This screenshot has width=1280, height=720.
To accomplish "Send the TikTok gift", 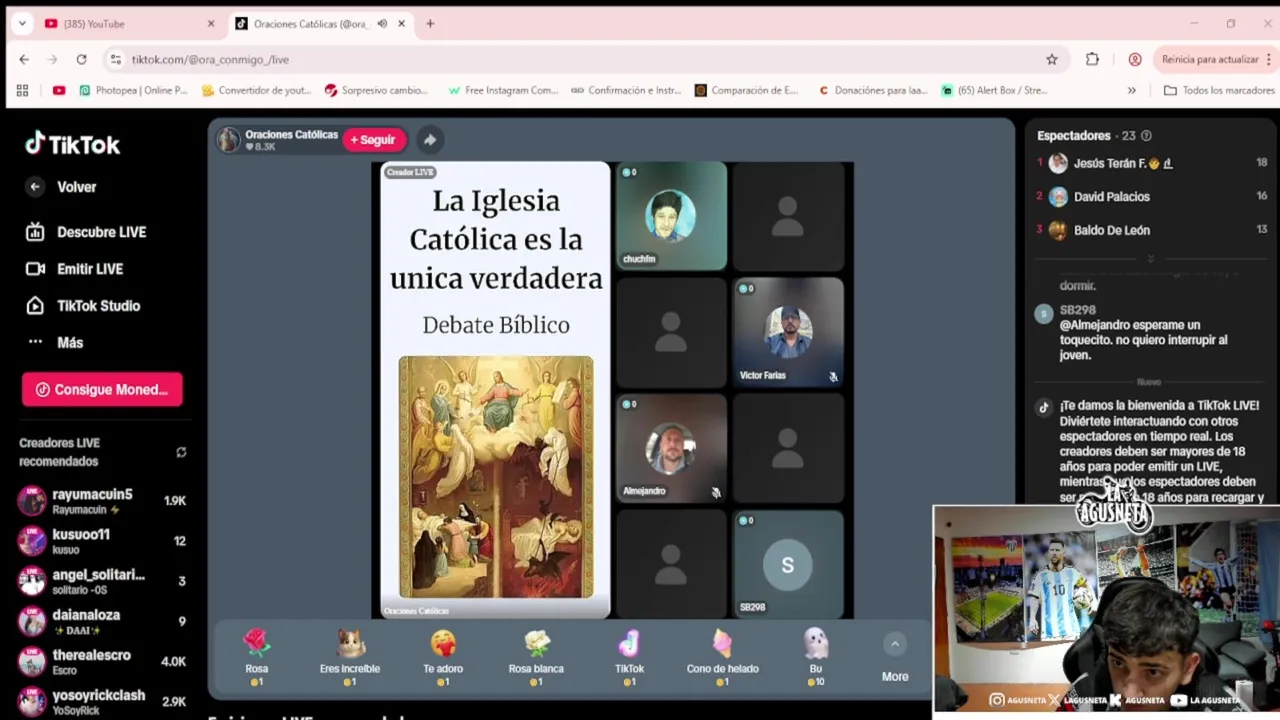I will [x=629, y=657].
